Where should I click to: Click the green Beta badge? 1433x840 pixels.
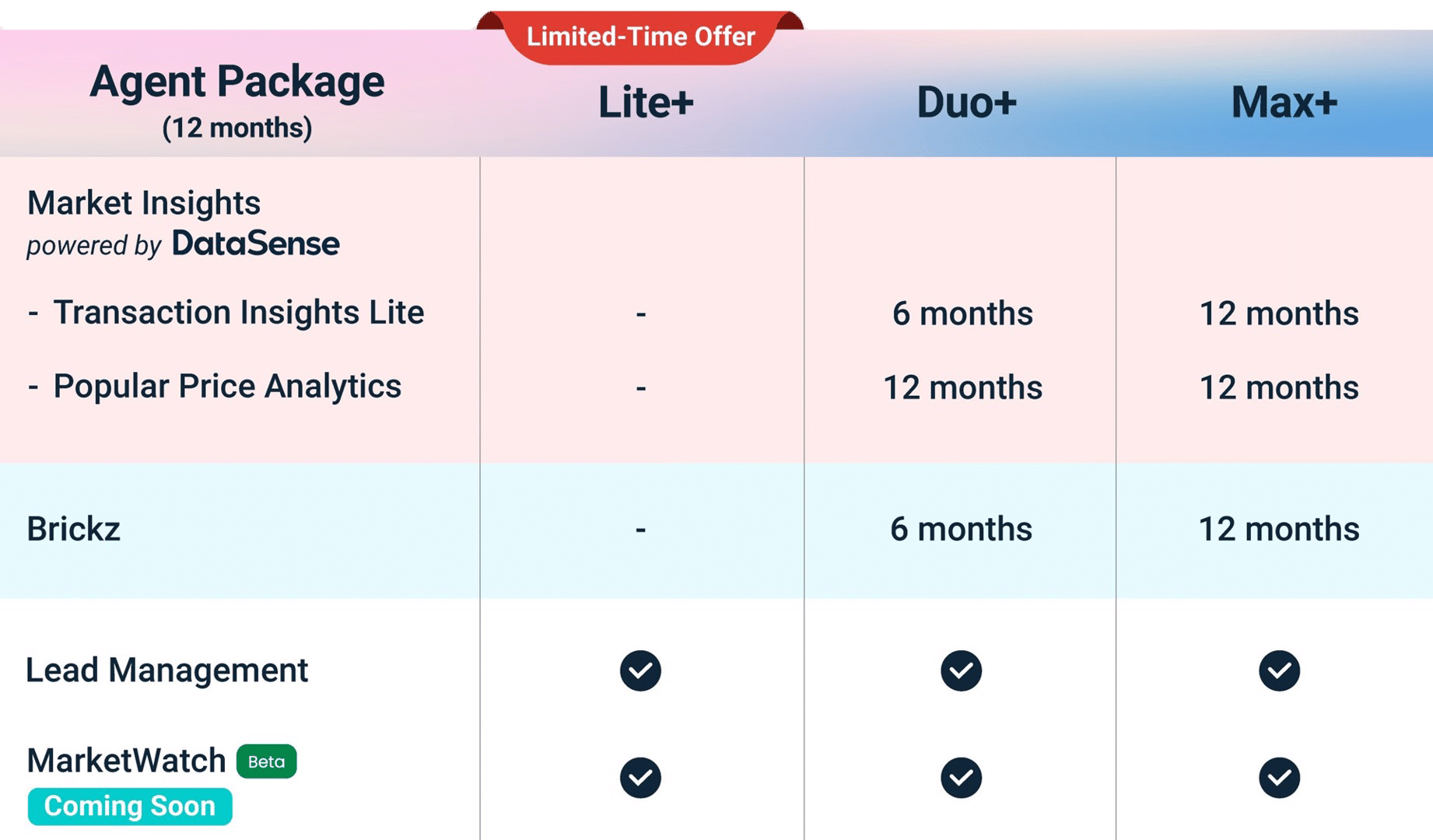(x=266, y=761)
